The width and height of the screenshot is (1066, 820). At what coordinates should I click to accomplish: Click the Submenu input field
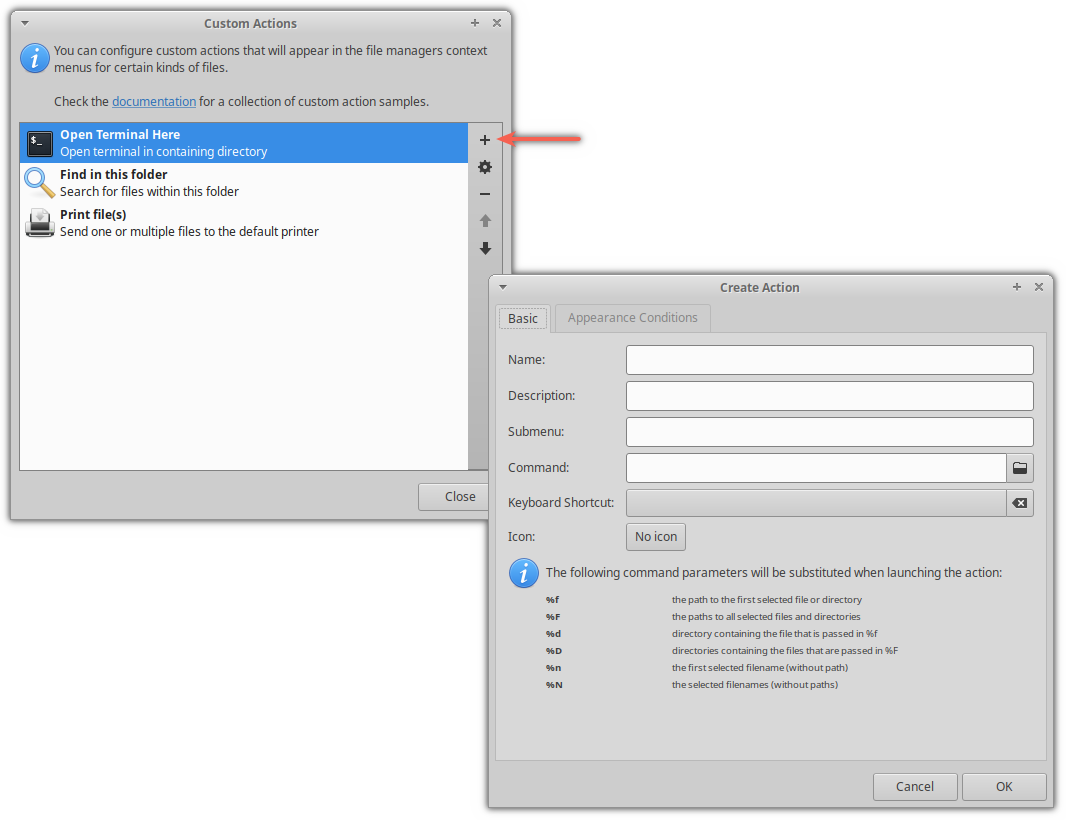[830, 431]
